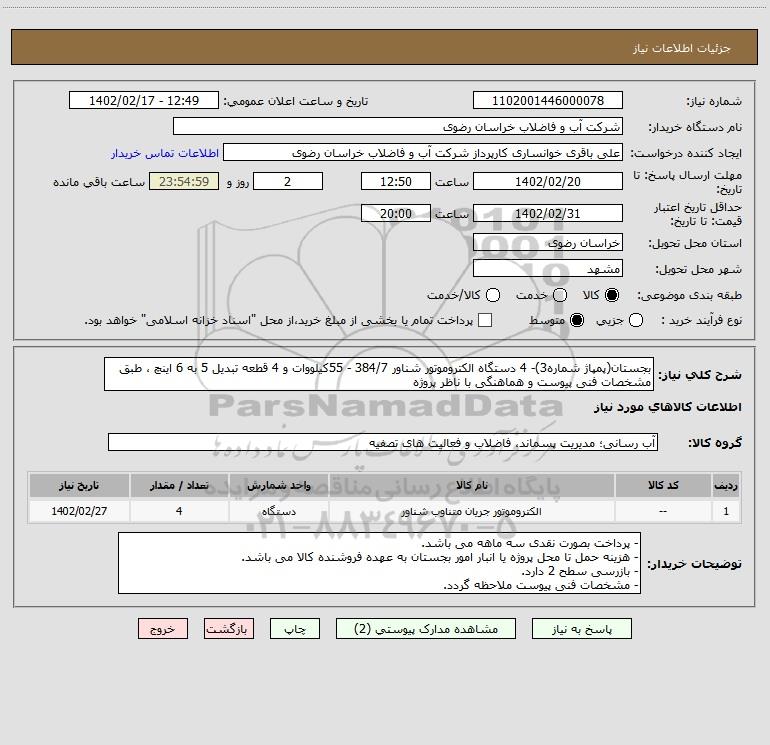Click the price validity date 1402/02/31
The height and width of the screenshot is (745, 770).
pos(548,213)
